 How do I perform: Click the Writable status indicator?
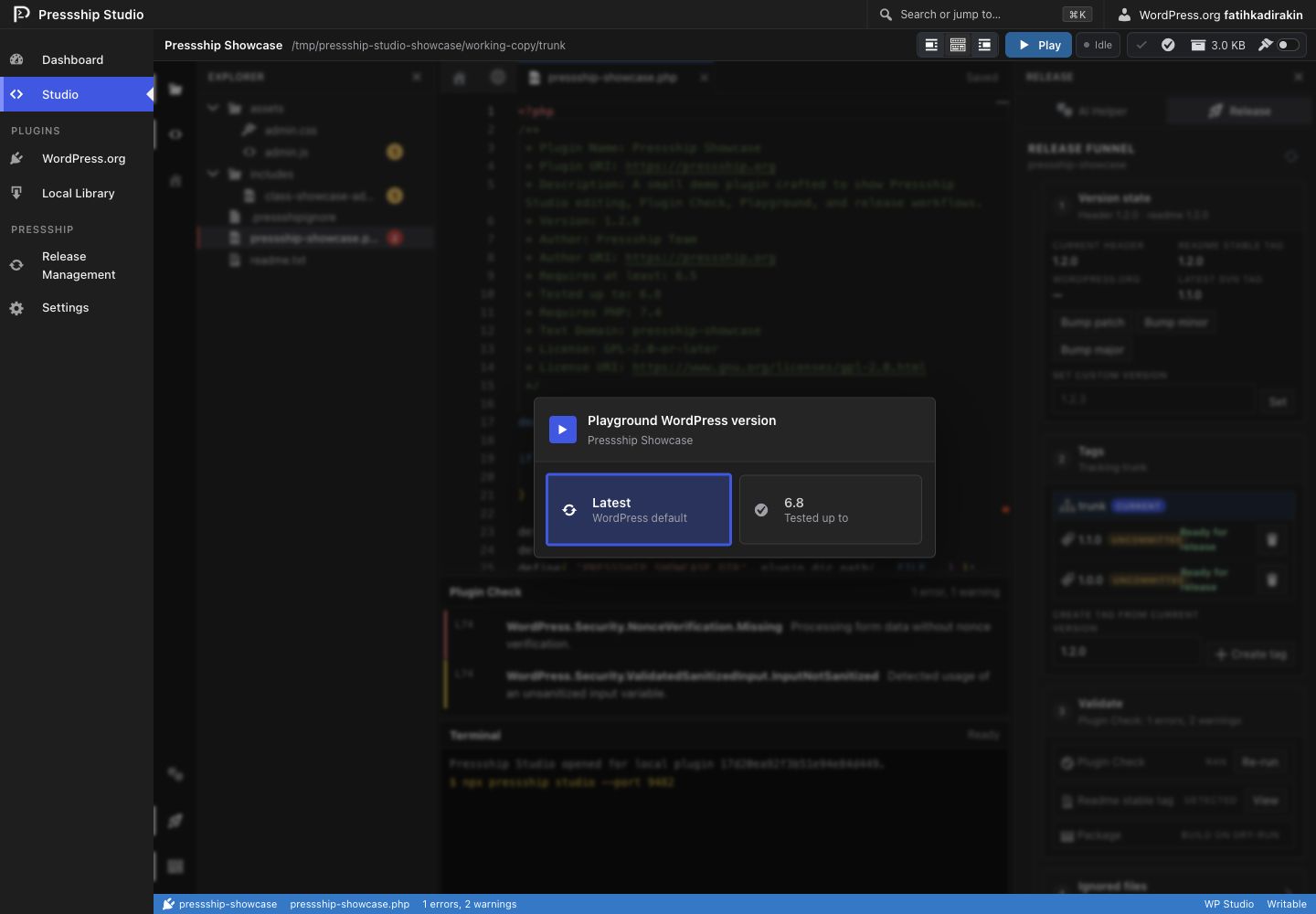point(1286,904)
